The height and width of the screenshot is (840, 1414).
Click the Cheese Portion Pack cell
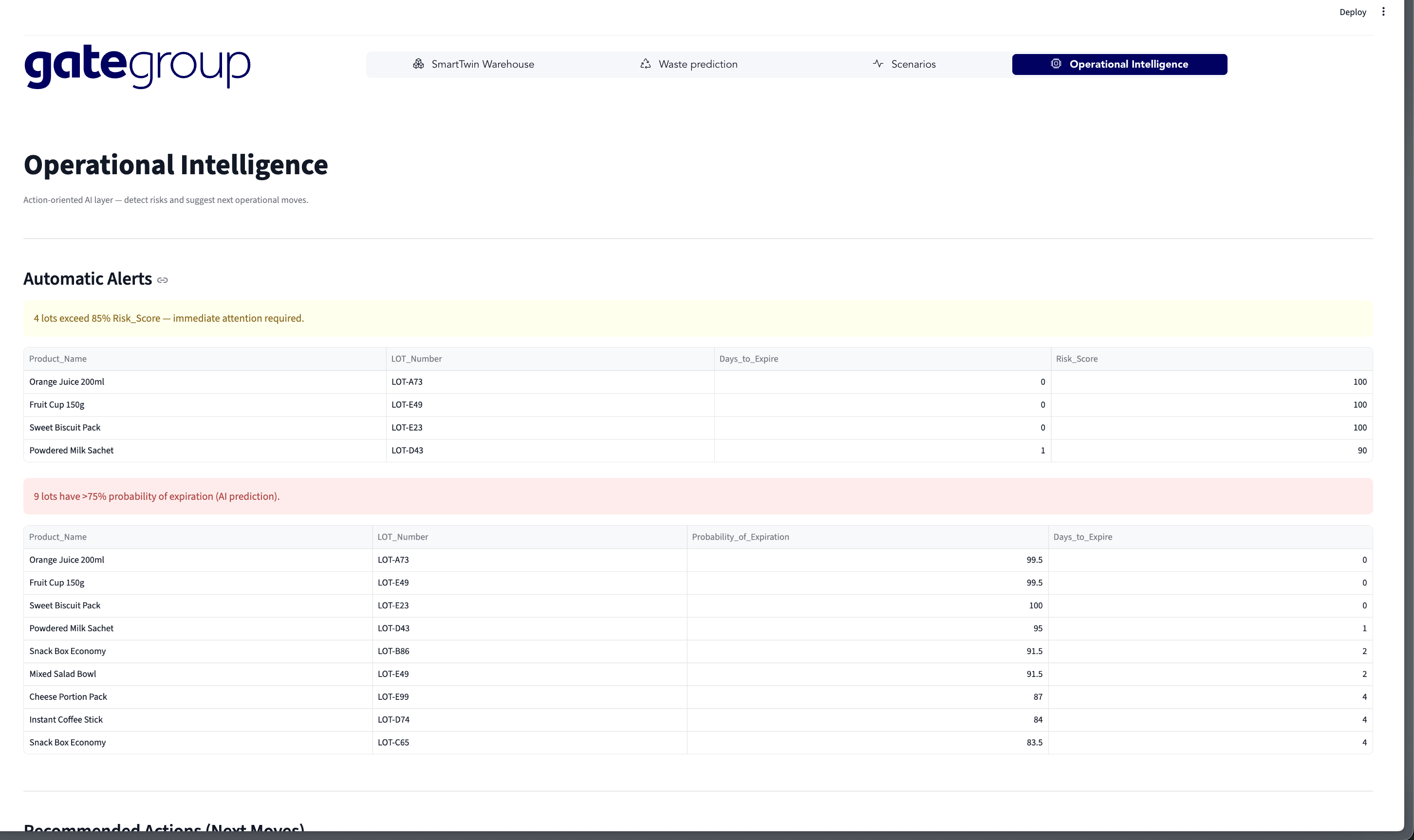pos(68,697)
